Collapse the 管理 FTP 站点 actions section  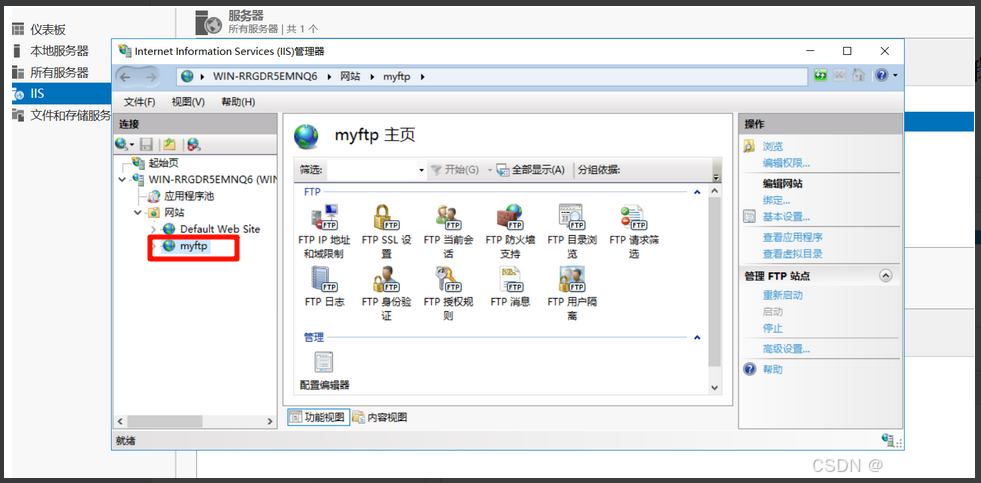coord(885,275)
